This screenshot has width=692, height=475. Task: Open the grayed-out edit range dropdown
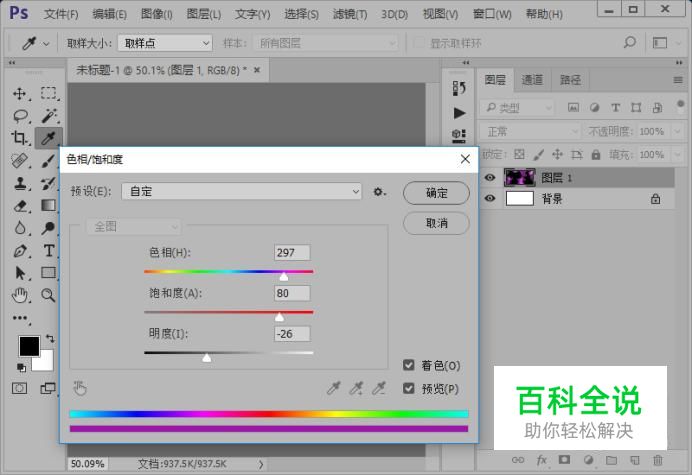133,226
